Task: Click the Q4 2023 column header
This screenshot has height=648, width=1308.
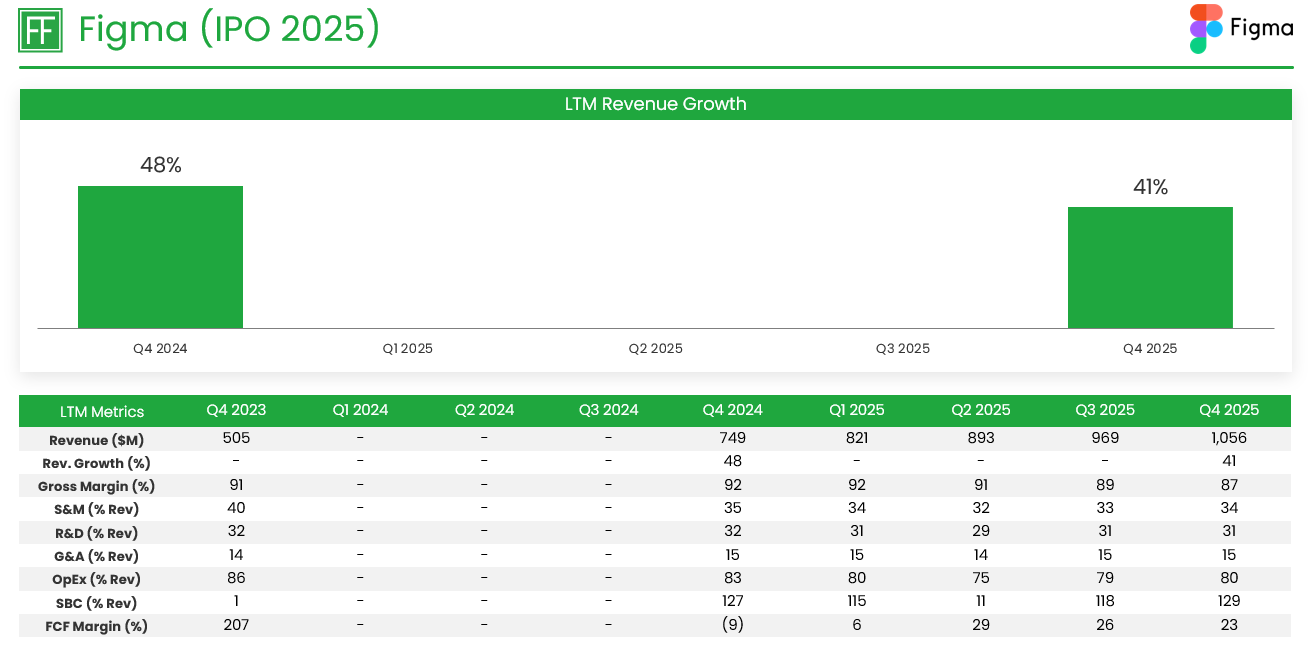Action: 236,410
